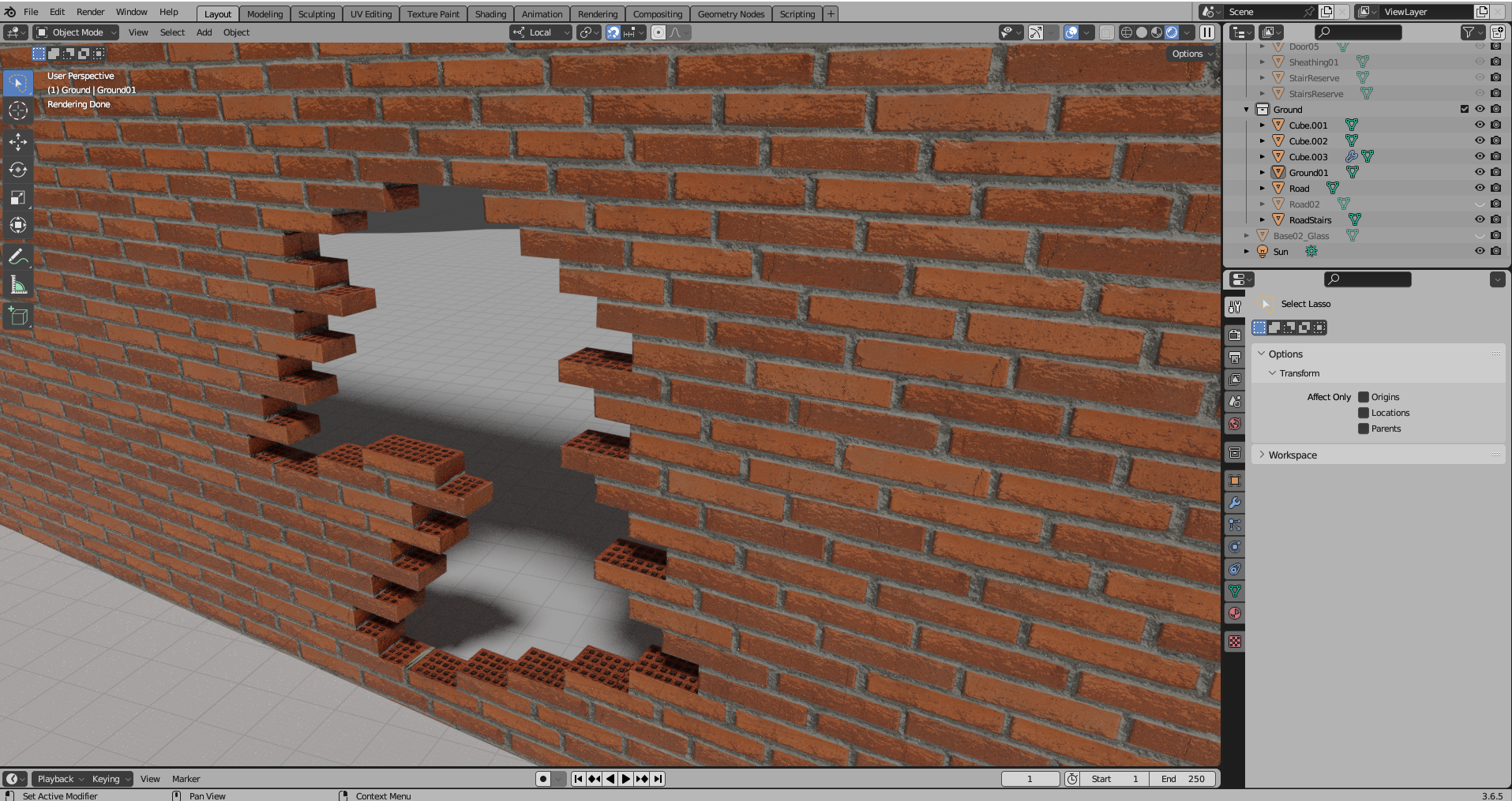Image resolution: width=1512 pixels, height=801 pixels.
Task: Click the End frame field
Action: tap(1182, 779)
